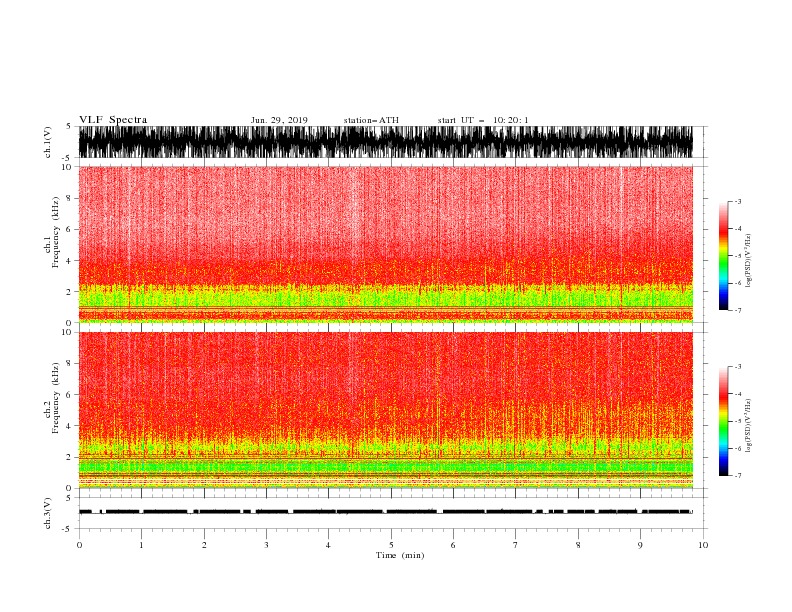
Task: Click the date "Jun. 29, 2019"
Action: pos(279,120)
